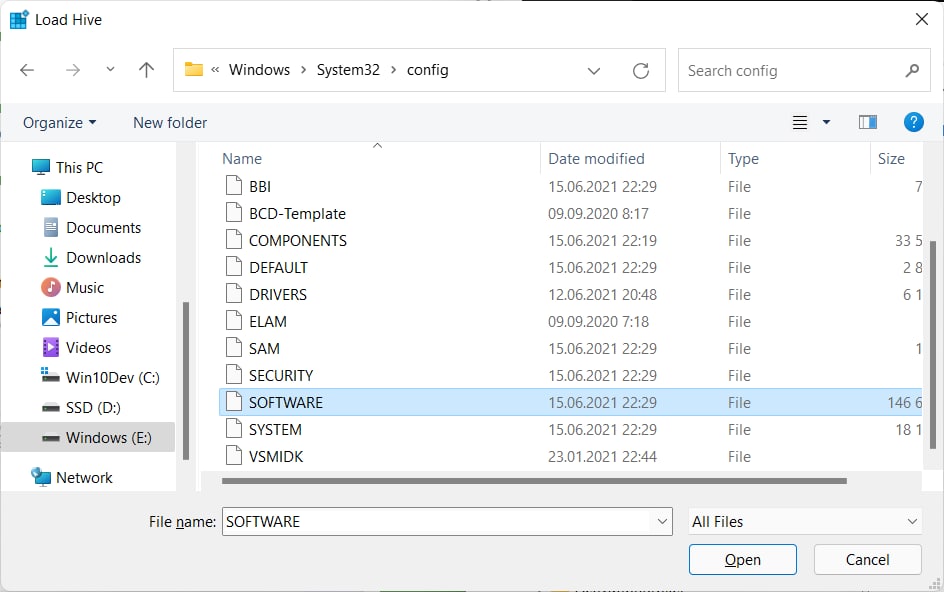Open the Win10Dev (C:) drive
944x592 pixels.
click(x=100, y=378)
